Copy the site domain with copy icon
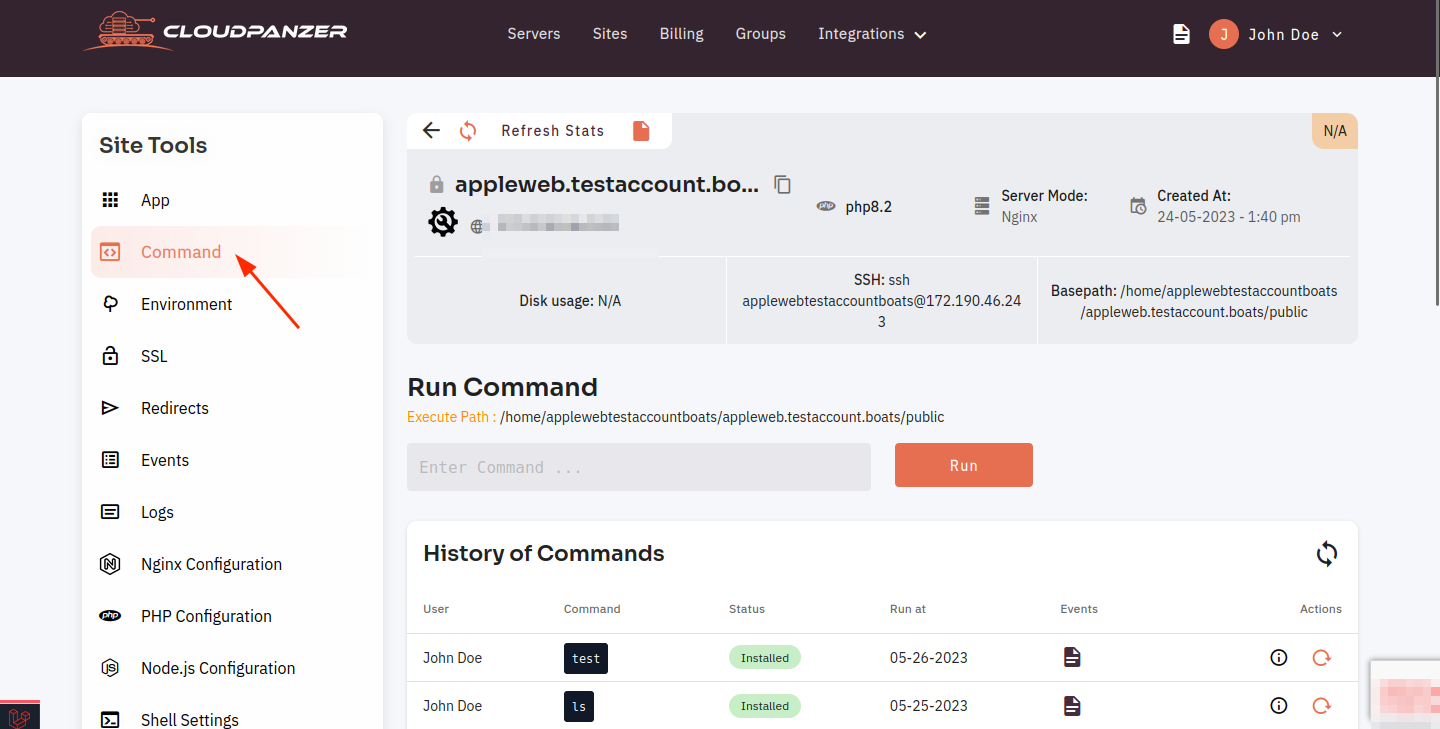 (x=783, y=184)
